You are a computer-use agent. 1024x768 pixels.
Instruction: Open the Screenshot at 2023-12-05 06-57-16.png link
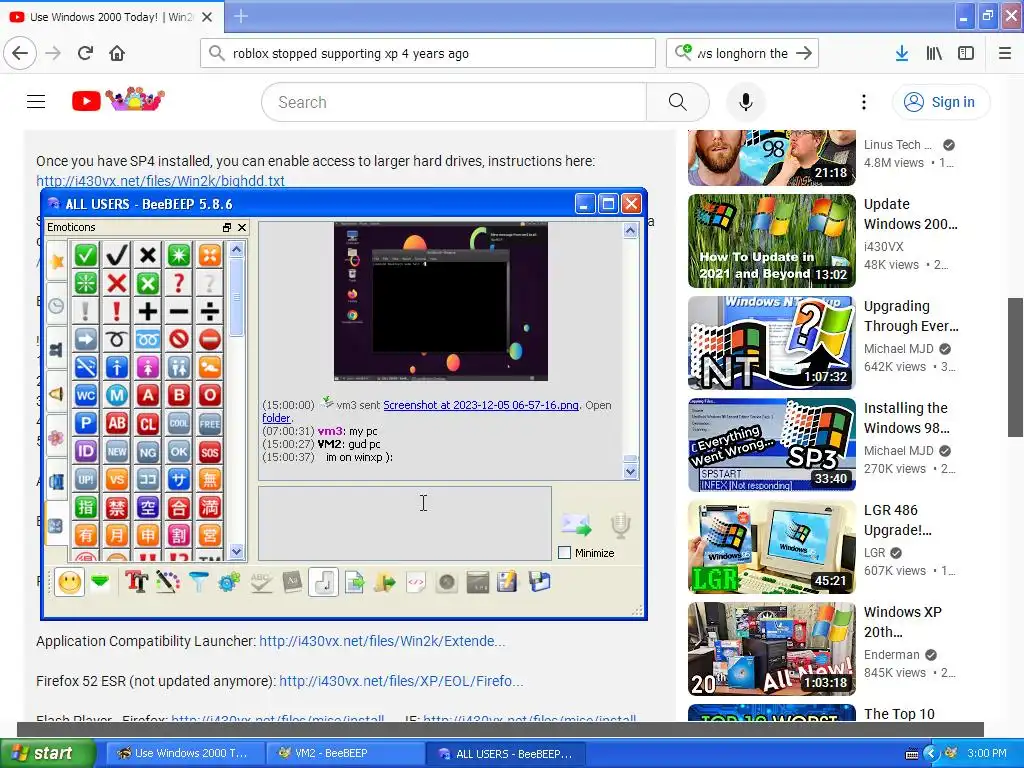click(x=481, y=405)
